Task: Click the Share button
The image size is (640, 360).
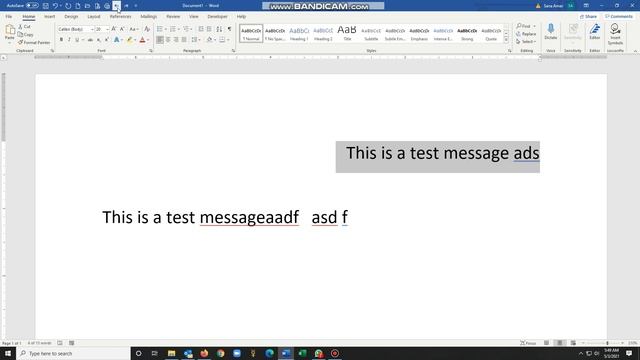Action: click(589, 17)
